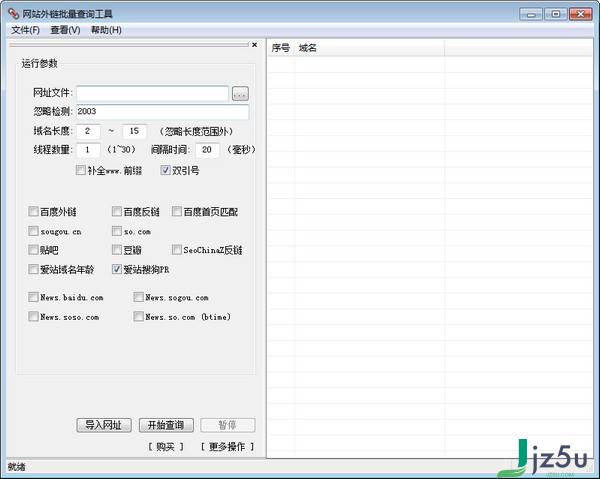Click the 导入网址 button
The image size is (600, 479).
(104, 425)
